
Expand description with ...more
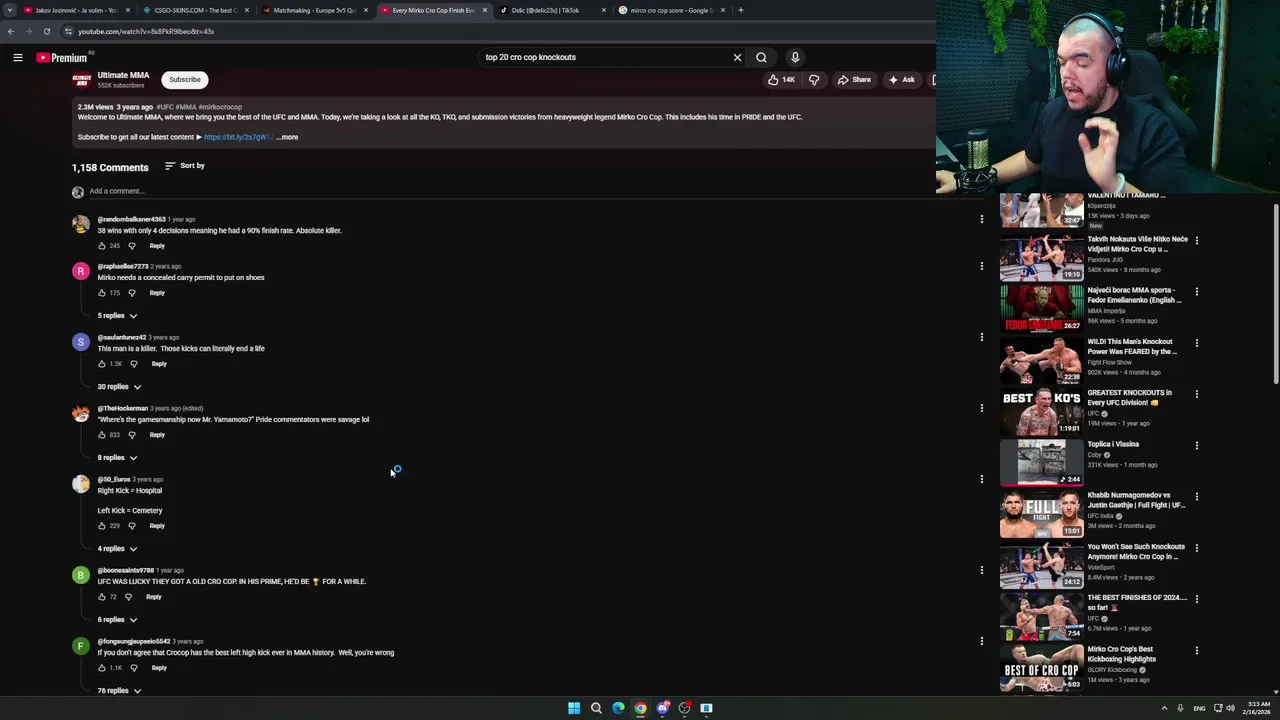pyautogui.click(x=287, y=137)
